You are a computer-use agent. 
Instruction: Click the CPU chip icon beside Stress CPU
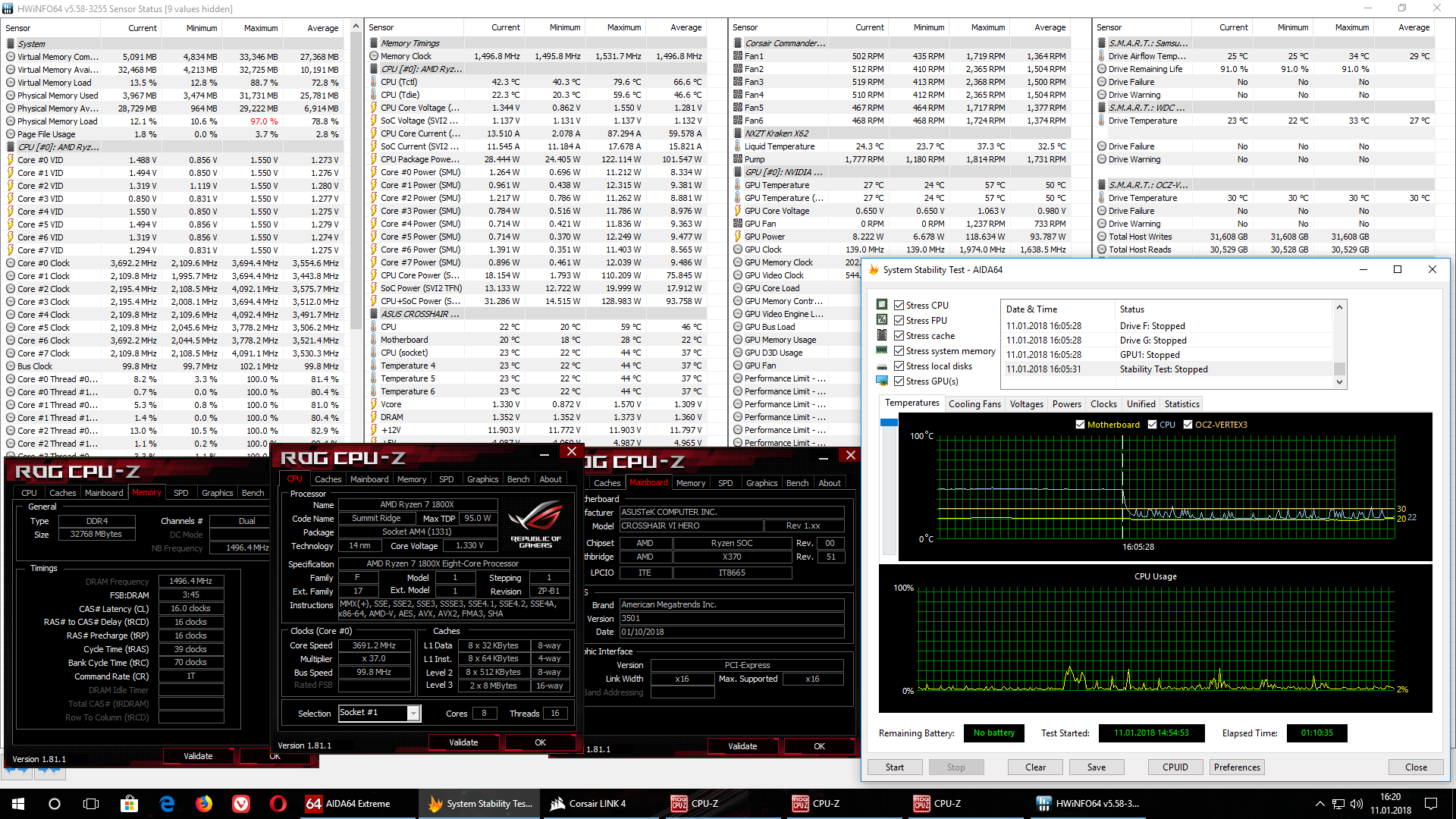click(x=881, y=305)
